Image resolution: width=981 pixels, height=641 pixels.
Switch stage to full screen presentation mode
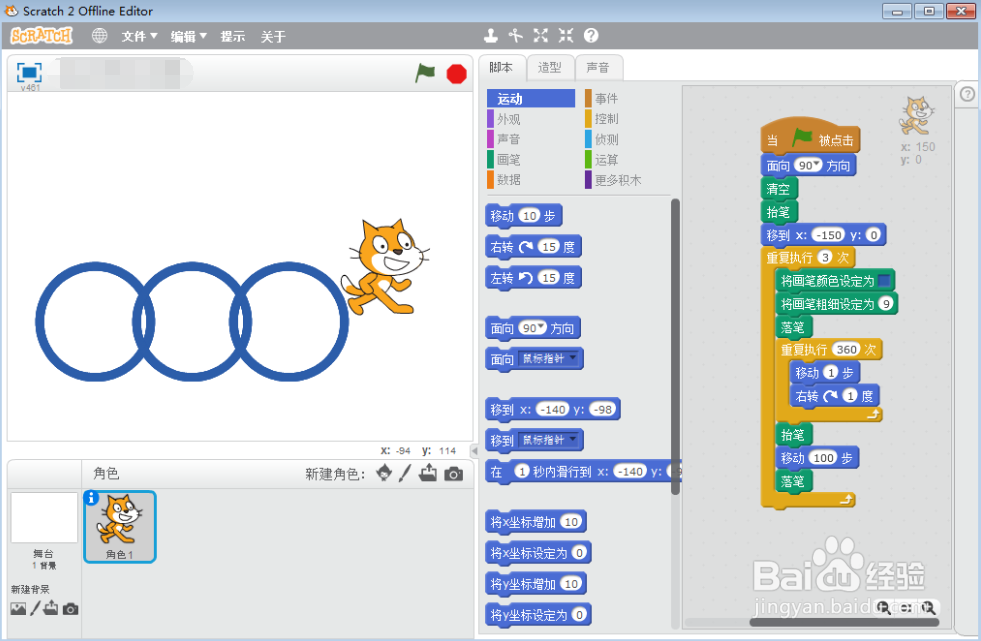(29, 73)
